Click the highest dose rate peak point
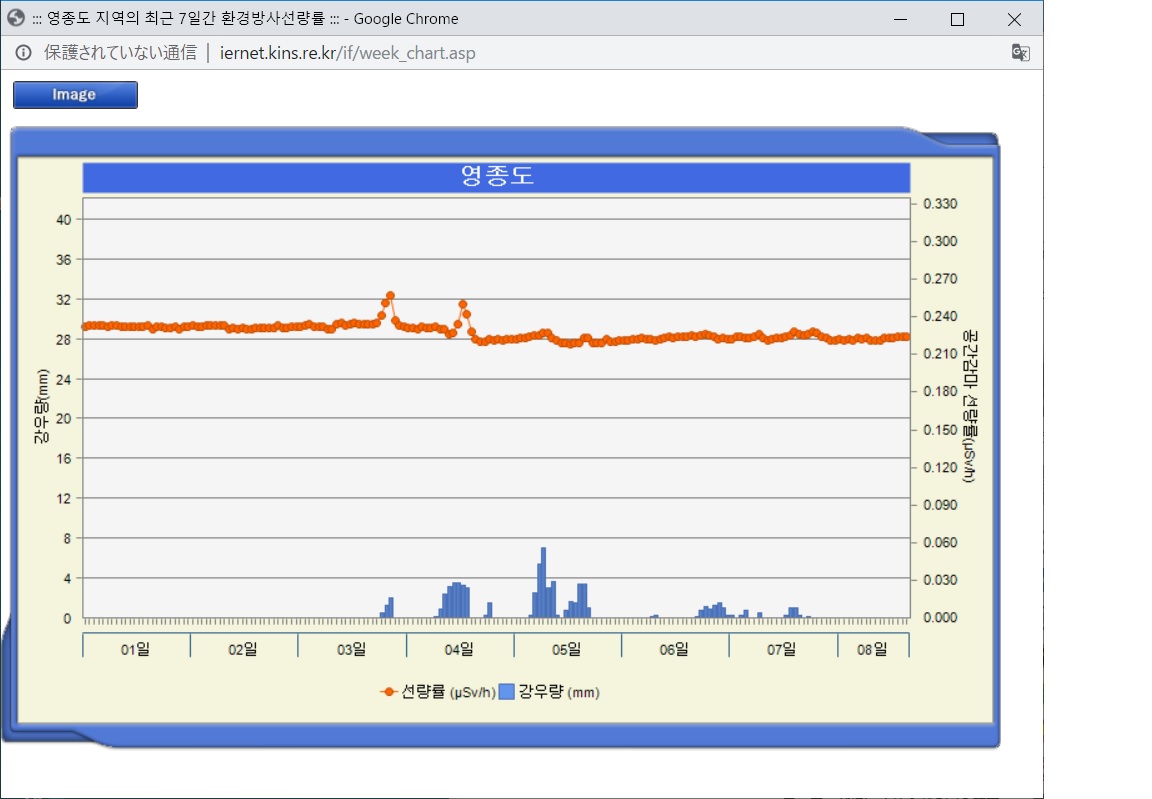Image resolution: width=1152 pixels, height=799 pixels. click(390, 296)
